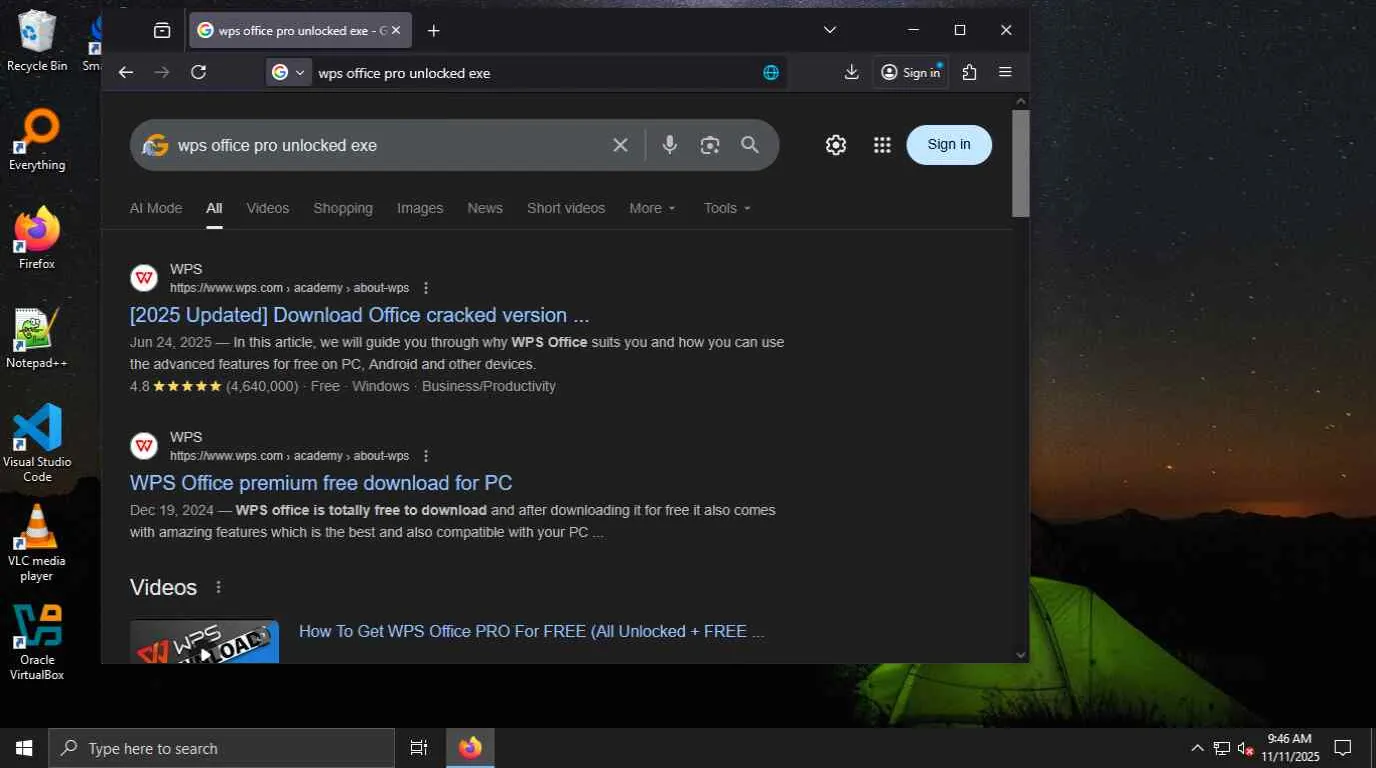The width and height of the screenshot is (1376, 768).
Task: Open more options for the premium free download result
Action: point(426,456)
